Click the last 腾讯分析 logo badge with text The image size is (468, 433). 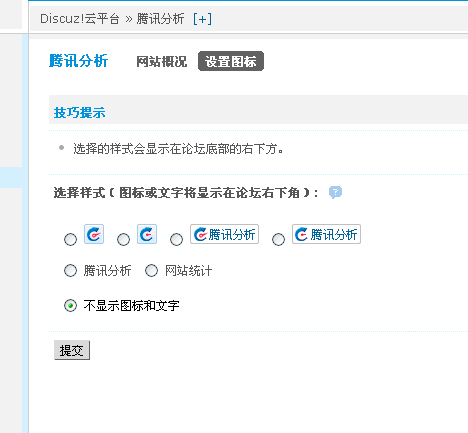pos(326,234)
